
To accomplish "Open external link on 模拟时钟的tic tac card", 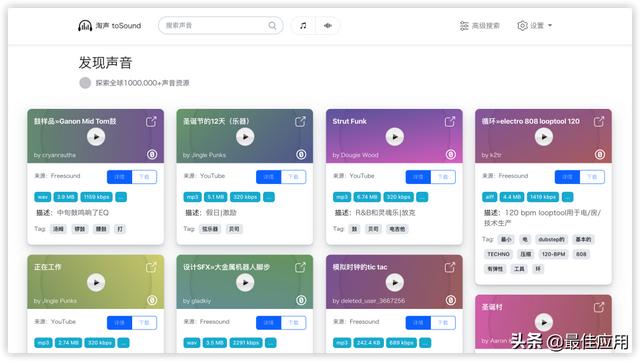I will (x=450, y=267).
